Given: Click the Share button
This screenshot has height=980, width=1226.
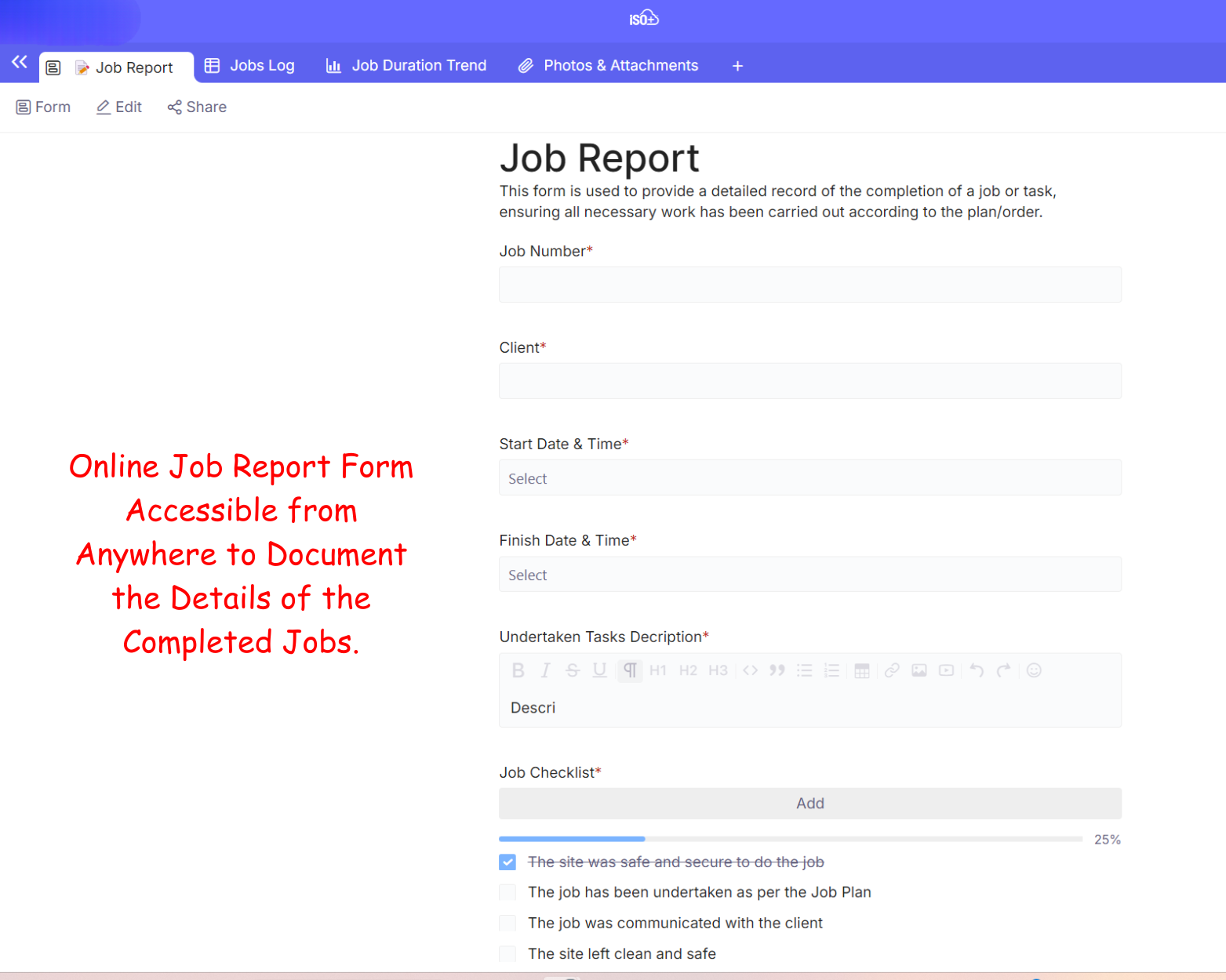Looking at the screenshot, I should (197, 107).
